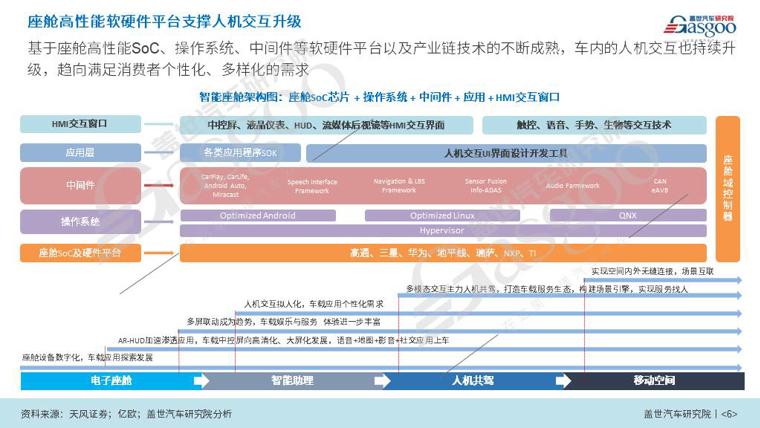Click the Optimized Linux box

pos(442,215)
